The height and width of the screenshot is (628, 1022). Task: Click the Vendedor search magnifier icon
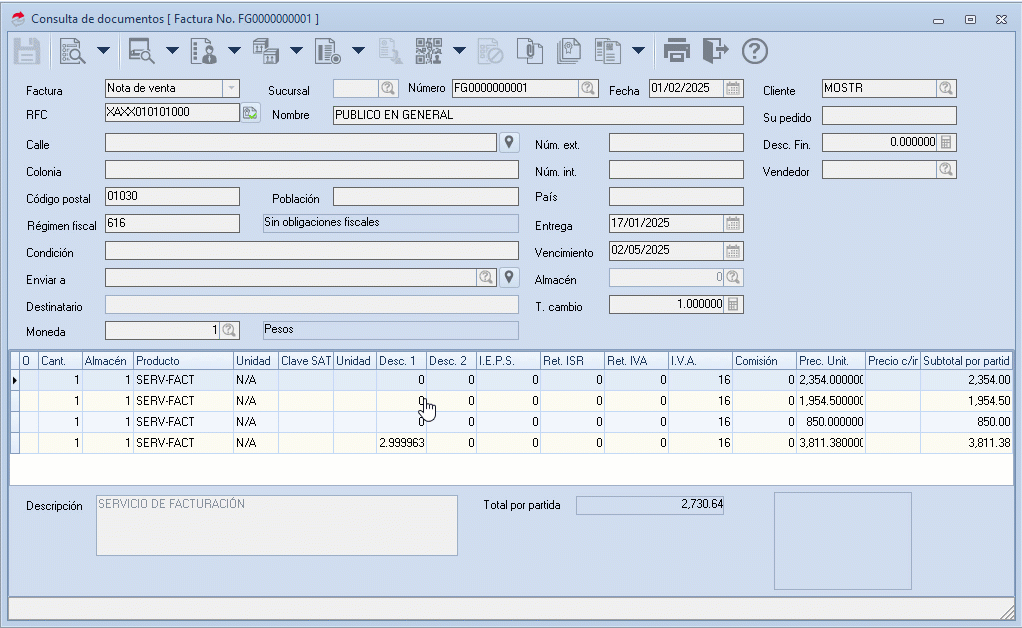coord(946,169)
